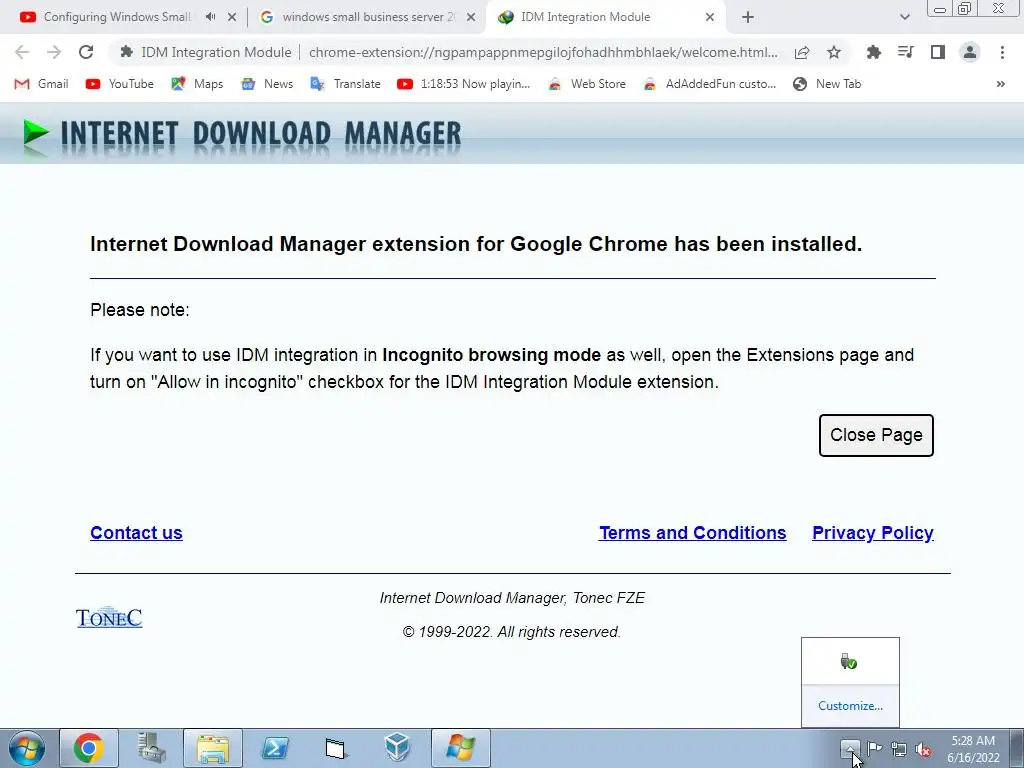Collapse the hidden tray icons arrow
This screenshot has width=1024, height=768.
(x=850, y=748)
